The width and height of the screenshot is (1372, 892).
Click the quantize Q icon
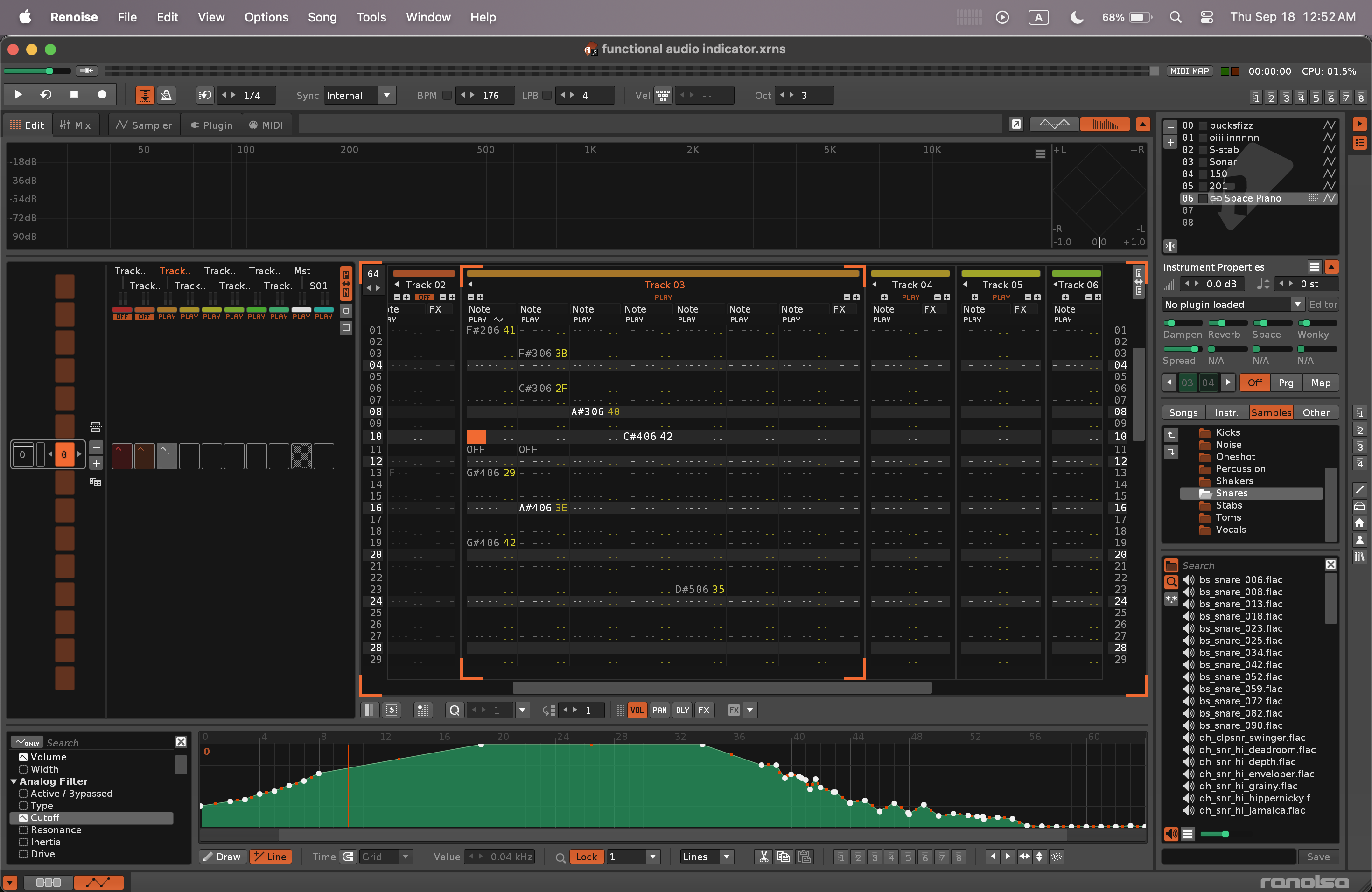(454, 711)
